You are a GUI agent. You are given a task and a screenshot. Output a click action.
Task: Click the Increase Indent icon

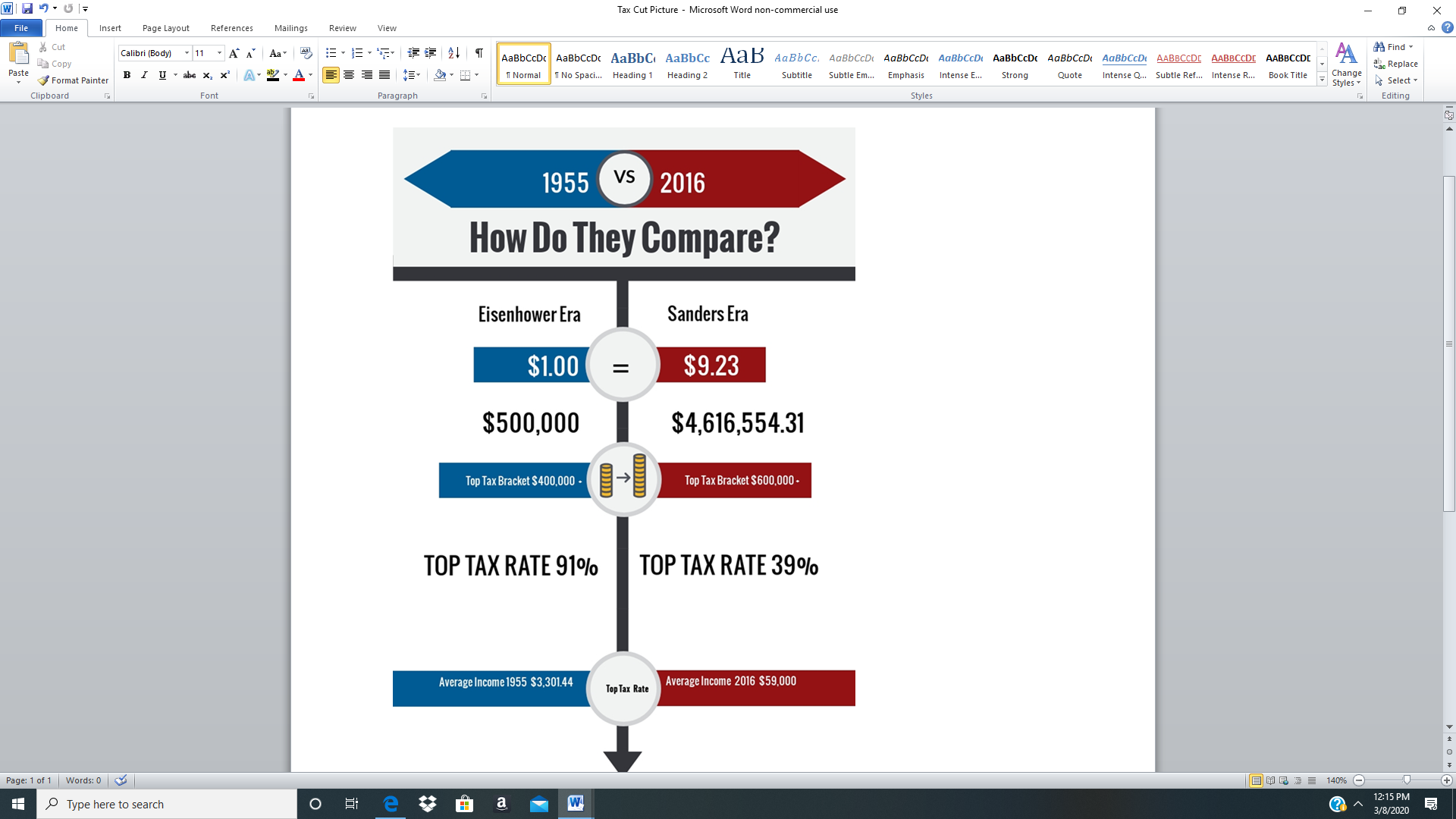point(431,53)
